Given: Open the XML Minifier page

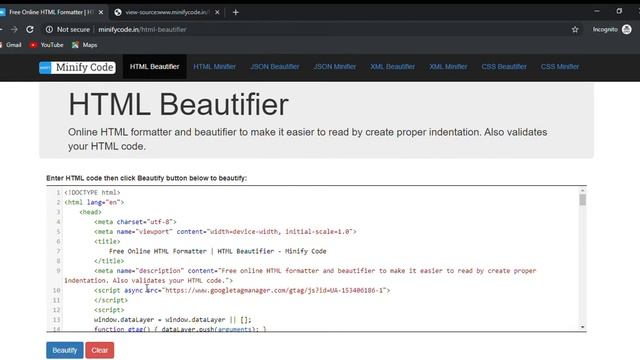Looking at the screenshot, I should [x=448, y=67].
